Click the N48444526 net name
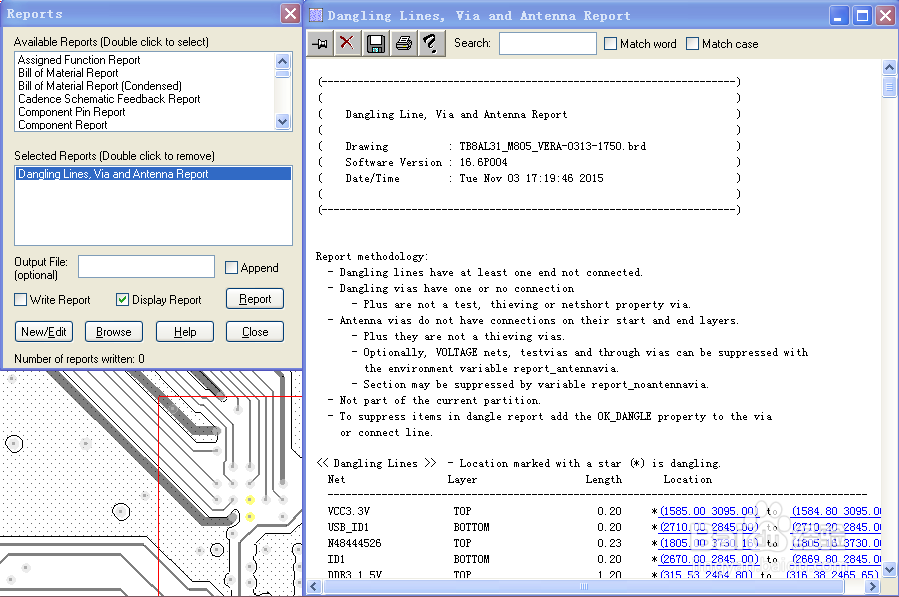Screen dimensions: 899x597 click(x=354, y=543)
